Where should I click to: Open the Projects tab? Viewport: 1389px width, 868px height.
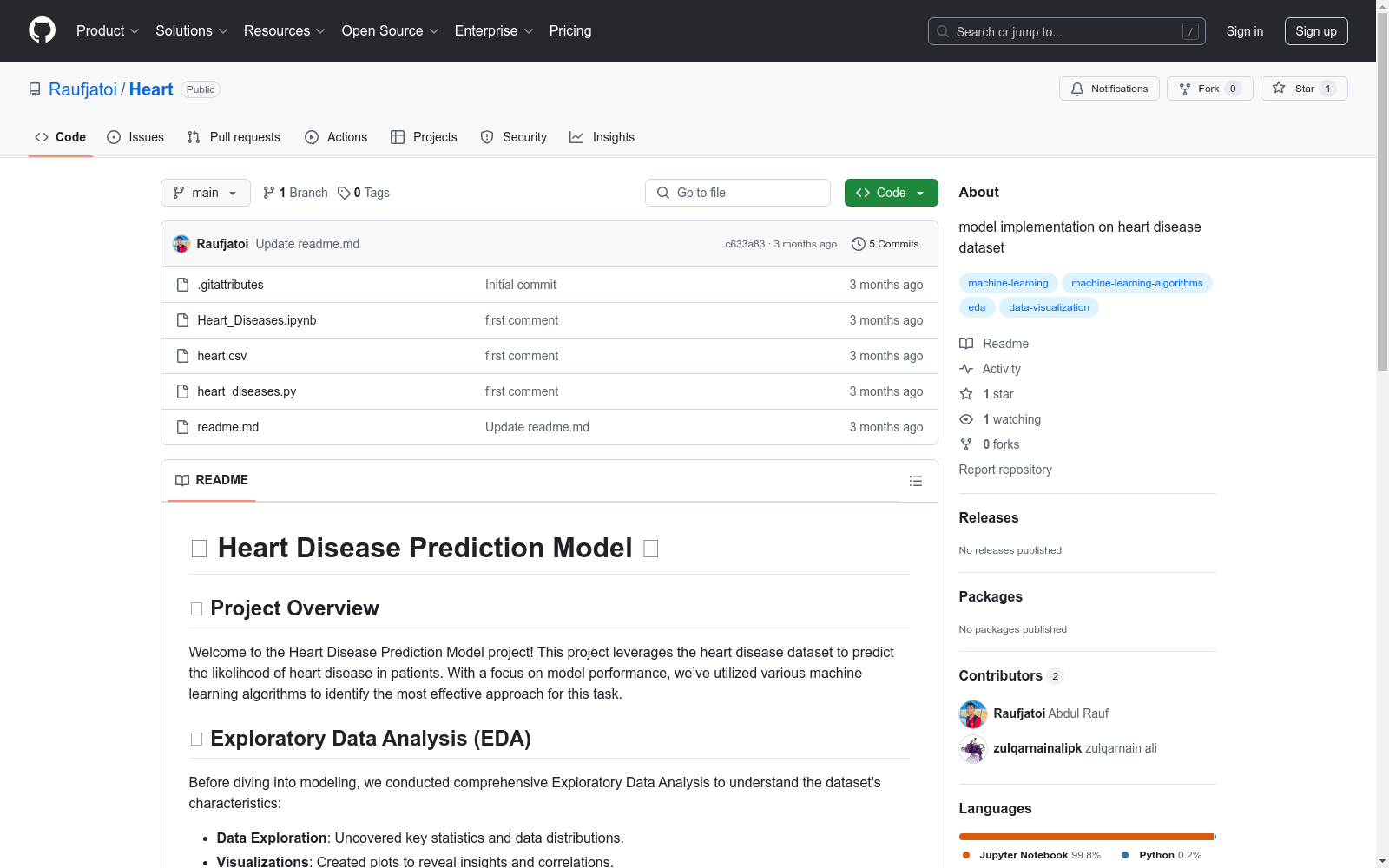point(424,137)
